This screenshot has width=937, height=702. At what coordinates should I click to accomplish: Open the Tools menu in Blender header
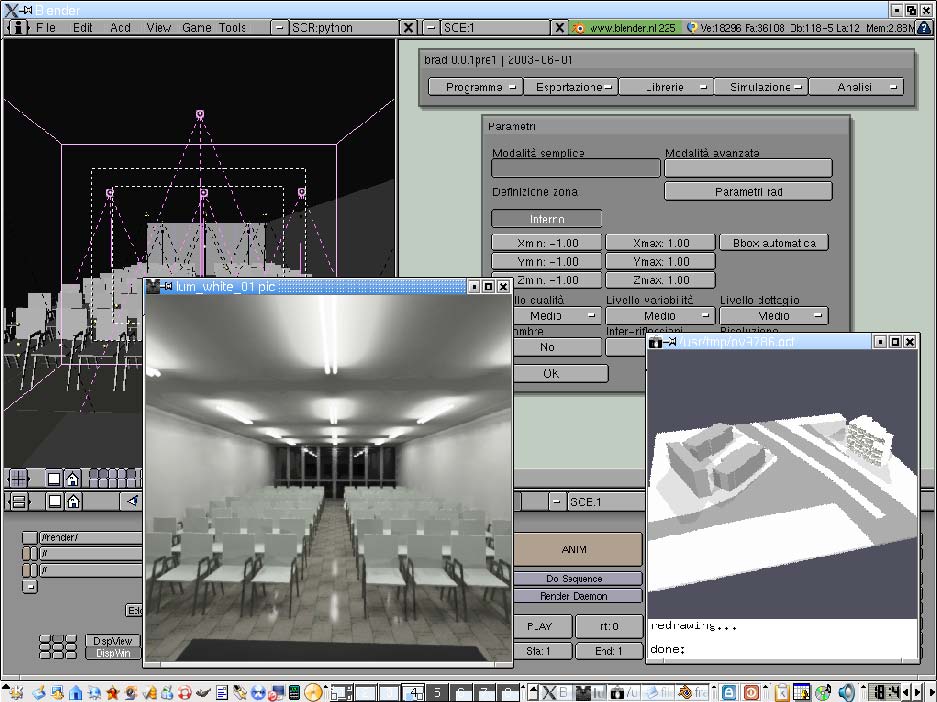click(x=232, y=28)
